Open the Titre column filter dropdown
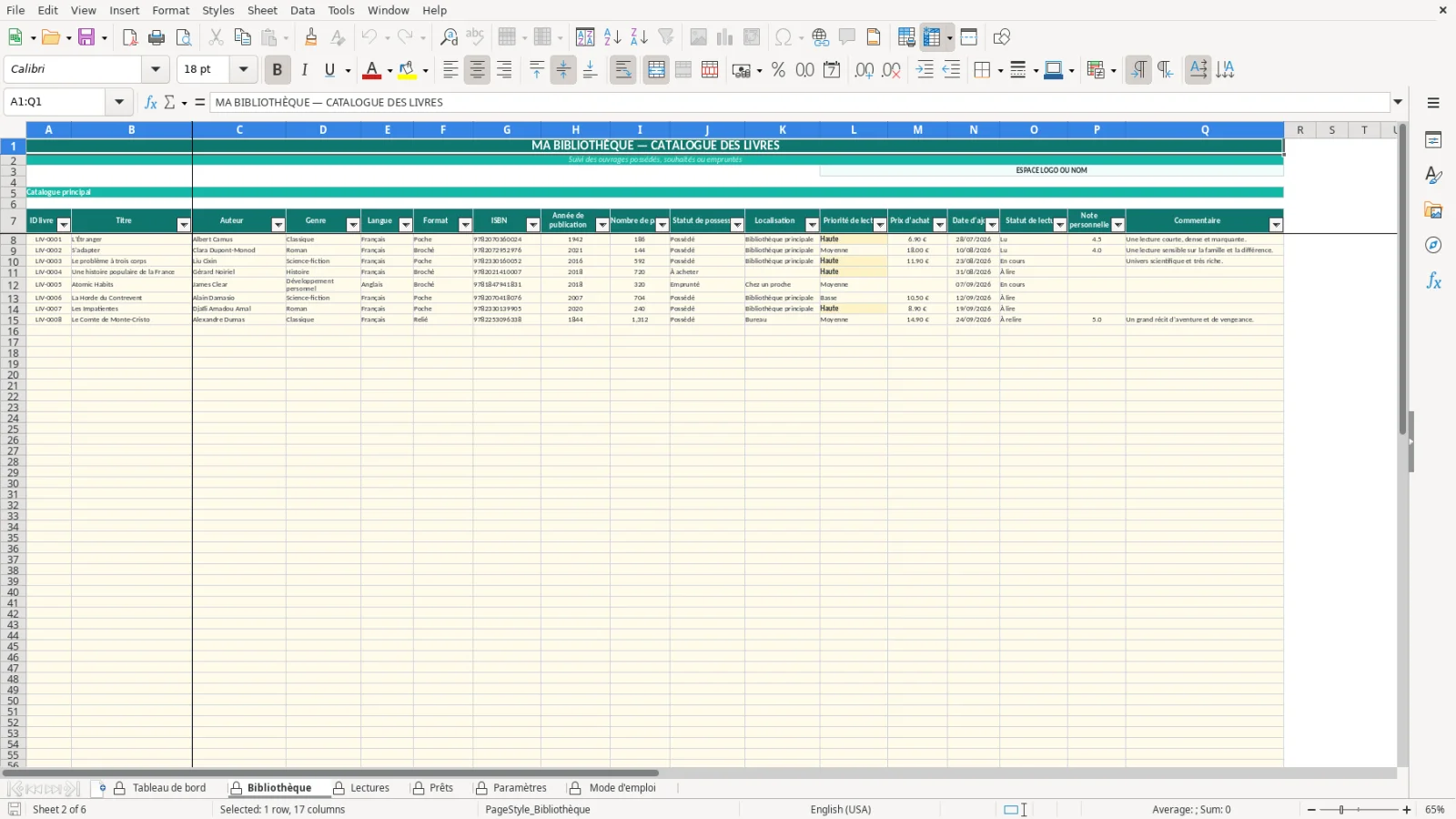Image resolution: width=1456 pixels, height=819 pixels. tap(184, 225)
